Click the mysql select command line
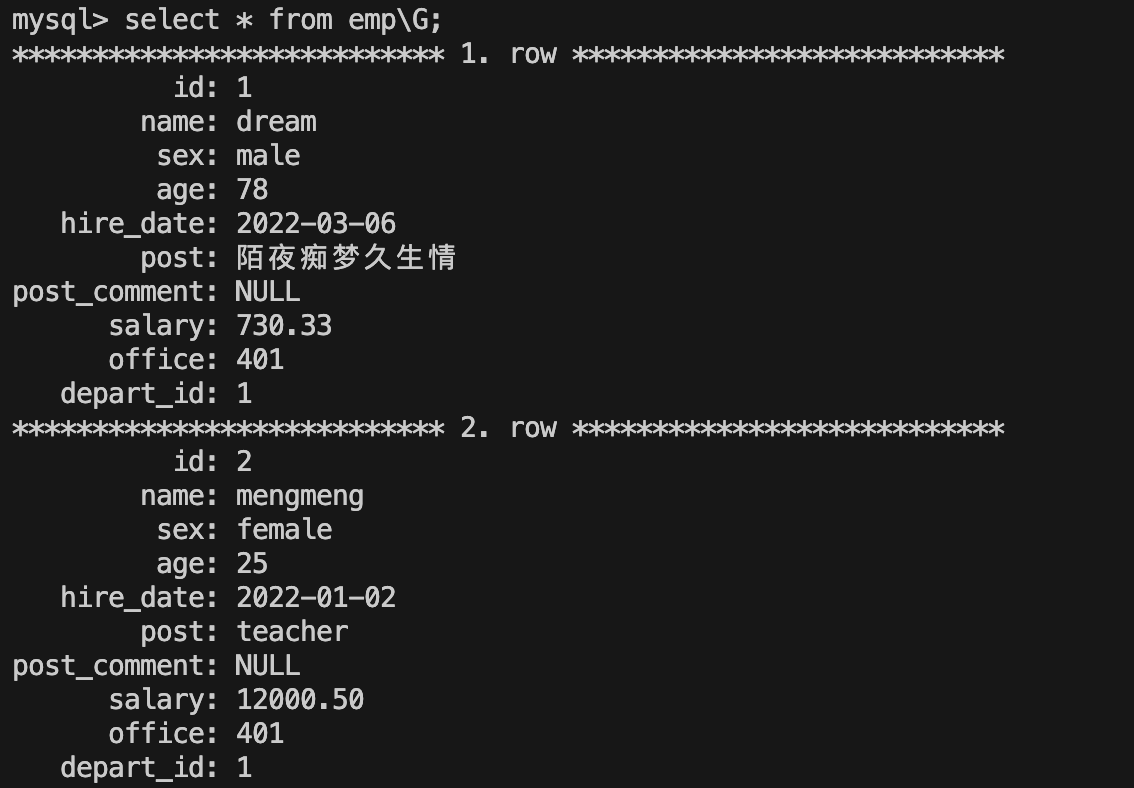 (x=226, y=20)
